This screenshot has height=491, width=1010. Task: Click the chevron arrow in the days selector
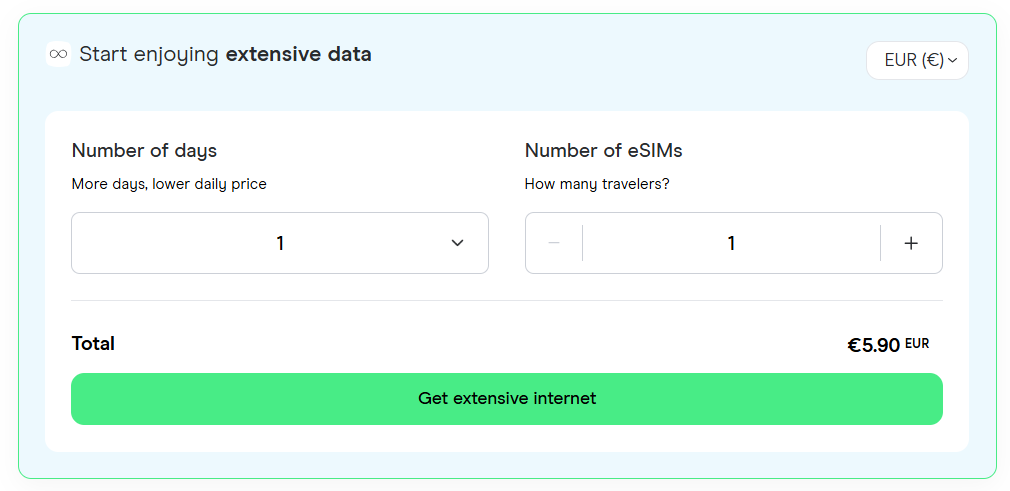point(457,243)
